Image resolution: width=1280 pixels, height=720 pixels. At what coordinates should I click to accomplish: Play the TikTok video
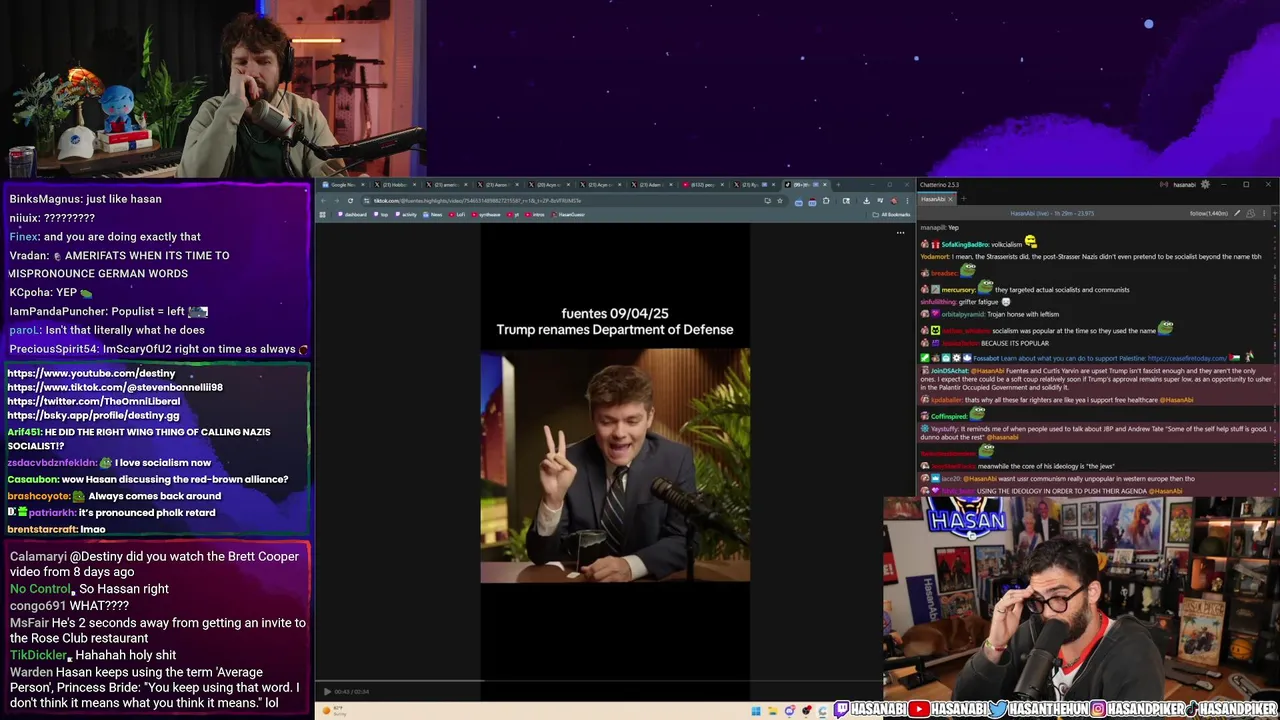coord(327,691)
